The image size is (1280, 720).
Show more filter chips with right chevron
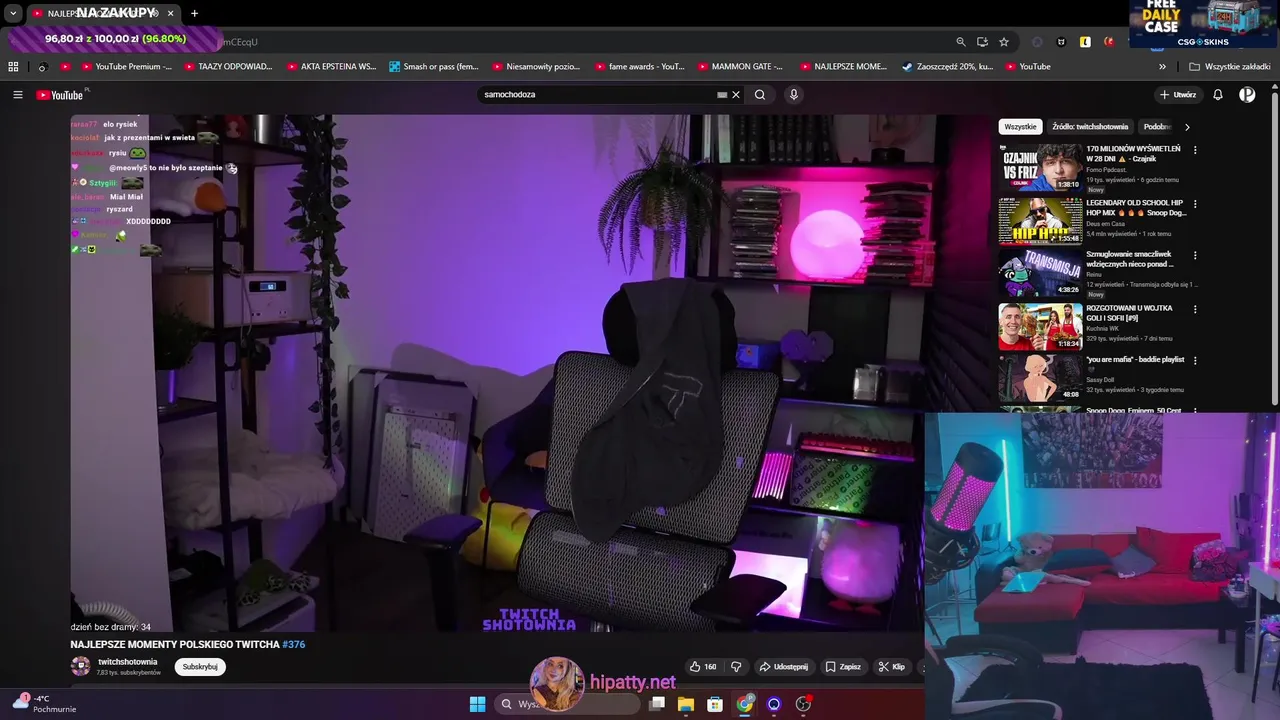(1187, 127)
